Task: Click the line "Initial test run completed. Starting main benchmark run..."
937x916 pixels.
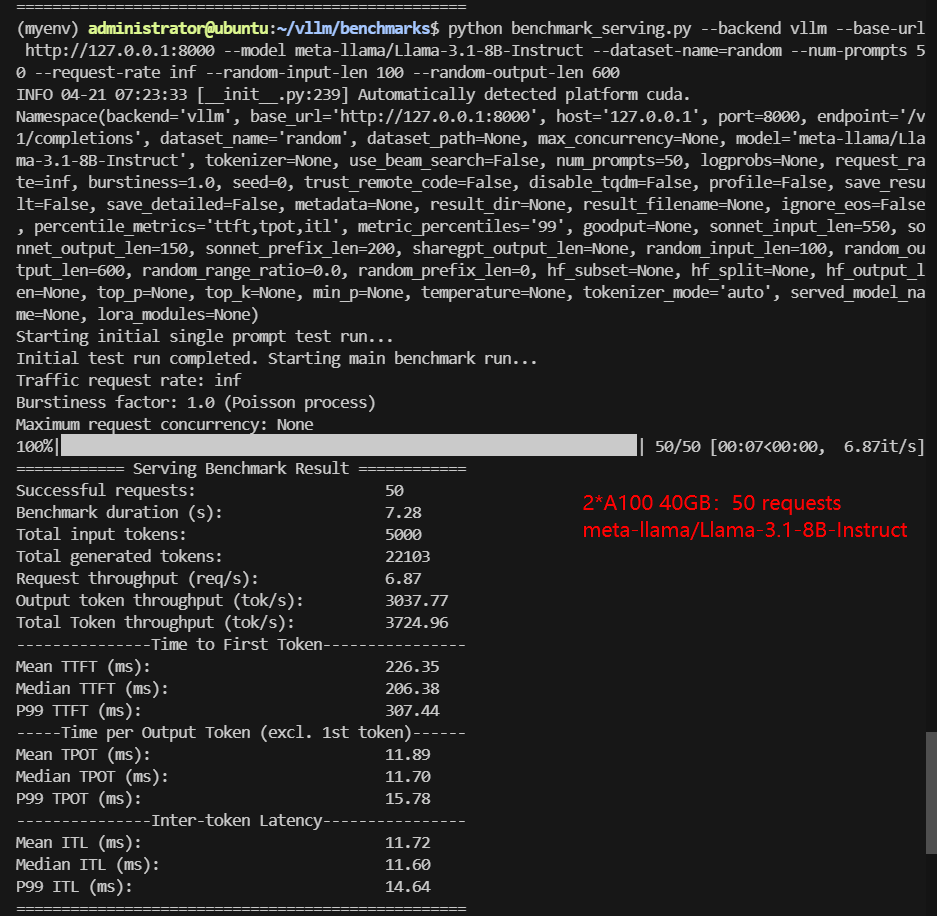Action: (277, 359)
